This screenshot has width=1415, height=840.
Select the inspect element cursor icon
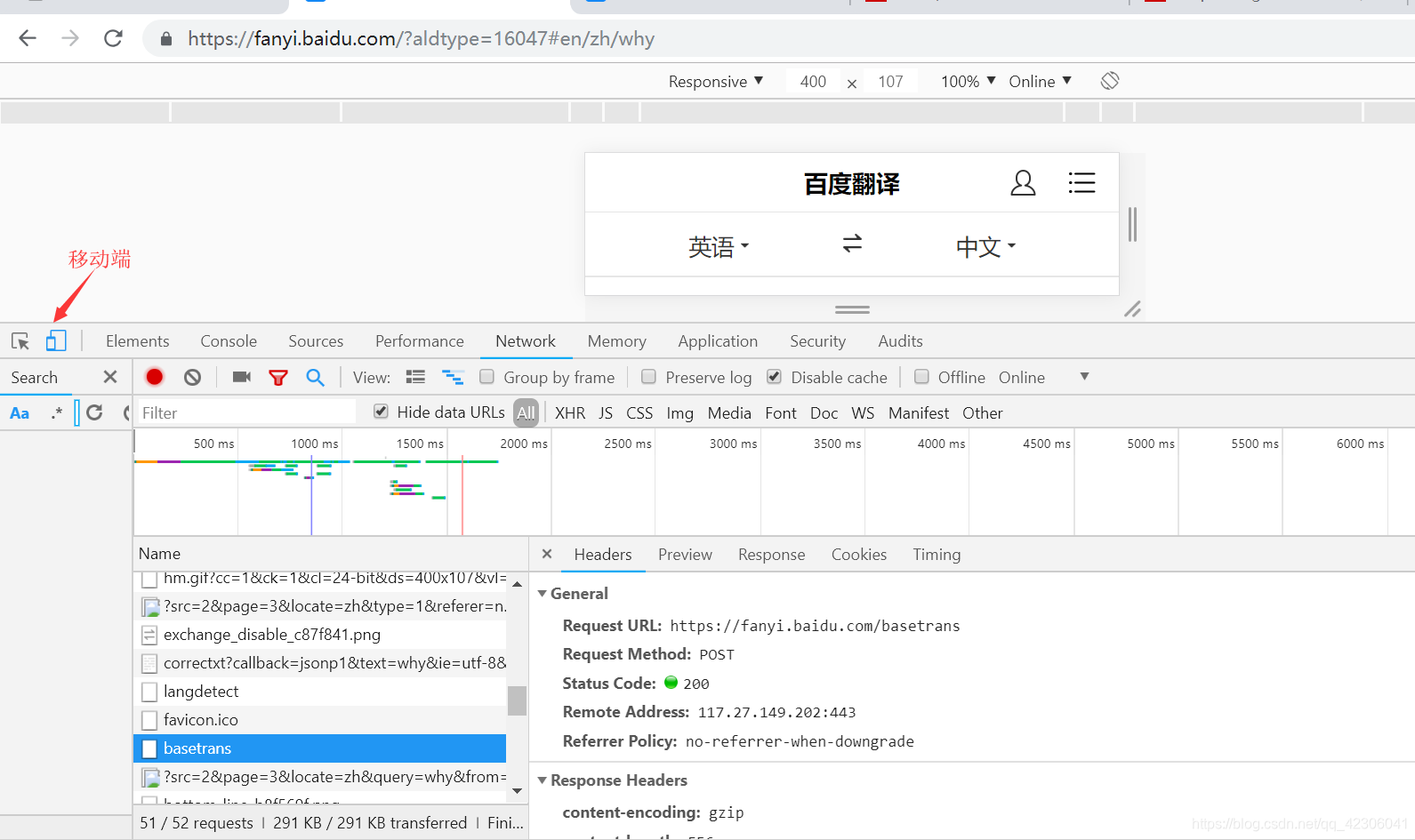pos(20,341)
